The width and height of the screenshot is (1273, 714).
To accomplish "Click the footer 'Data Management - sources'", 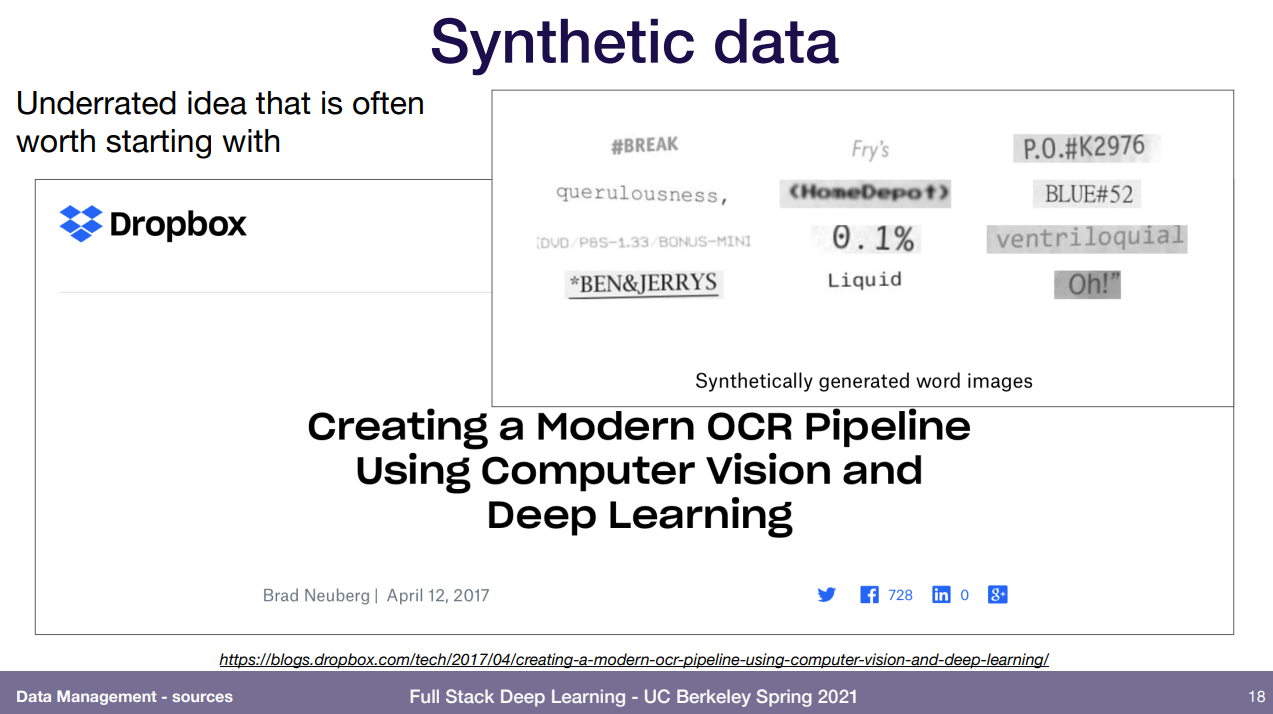I will pos(124,696).
